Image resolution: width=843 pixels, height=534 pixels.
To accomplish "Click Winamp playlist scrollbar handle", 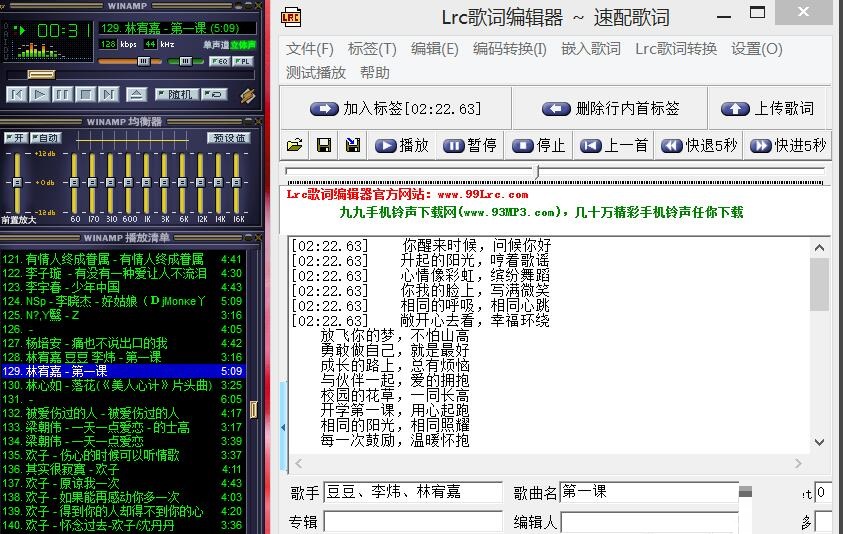I will (x=253, y=410).
